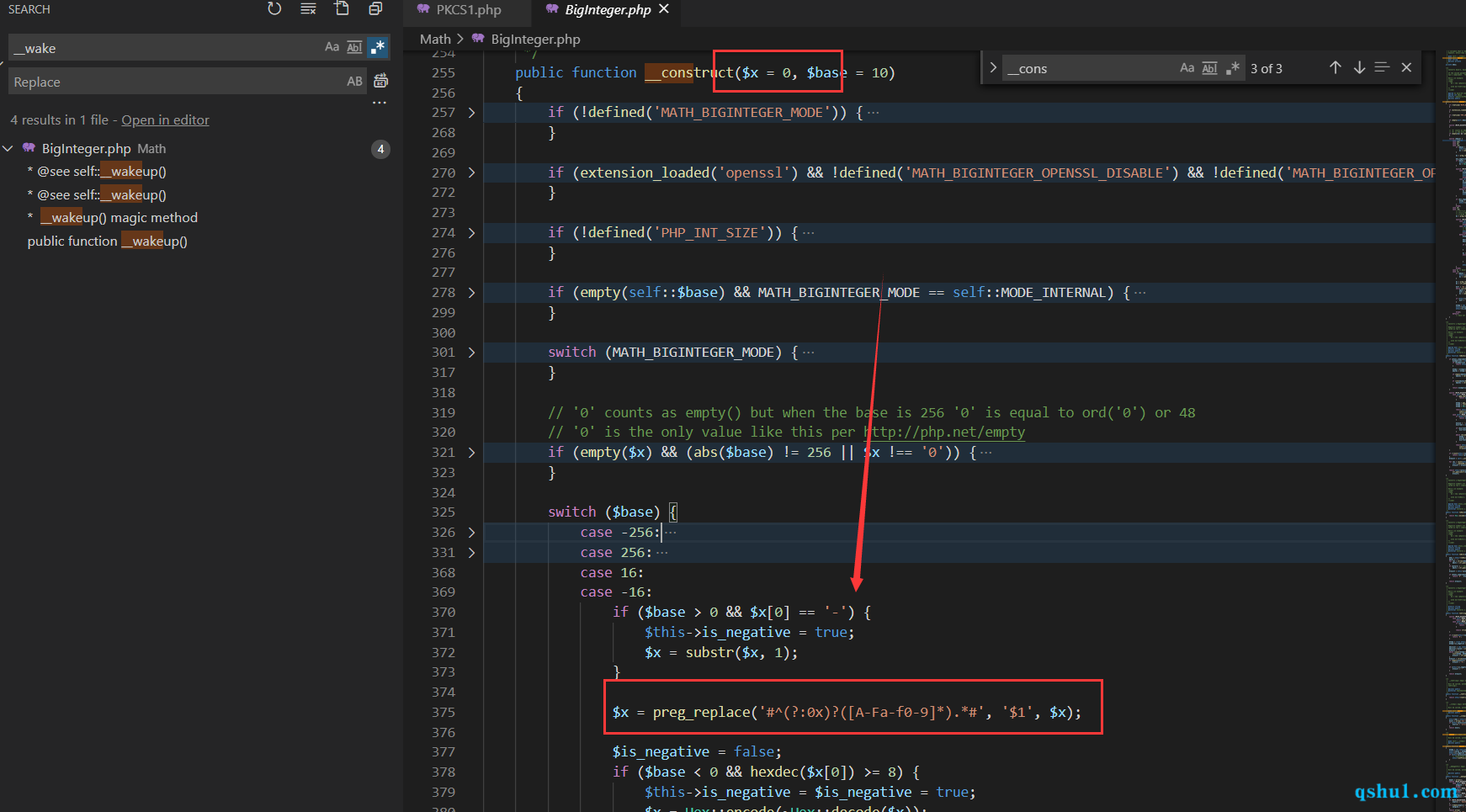Click line number 375 in gutter
The width and height of the screenshot is (1466, 812).
[444, 713]
